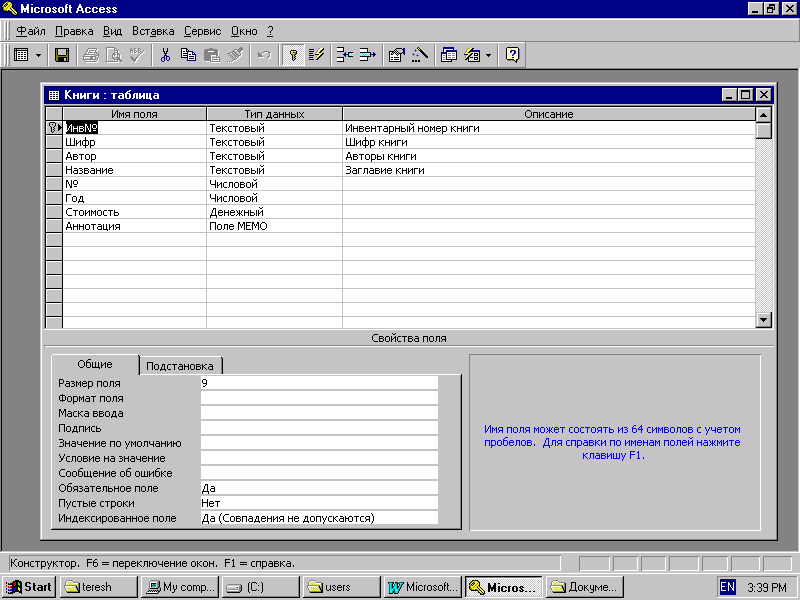
Task: Click the Print icon
Action: [91, 55]
